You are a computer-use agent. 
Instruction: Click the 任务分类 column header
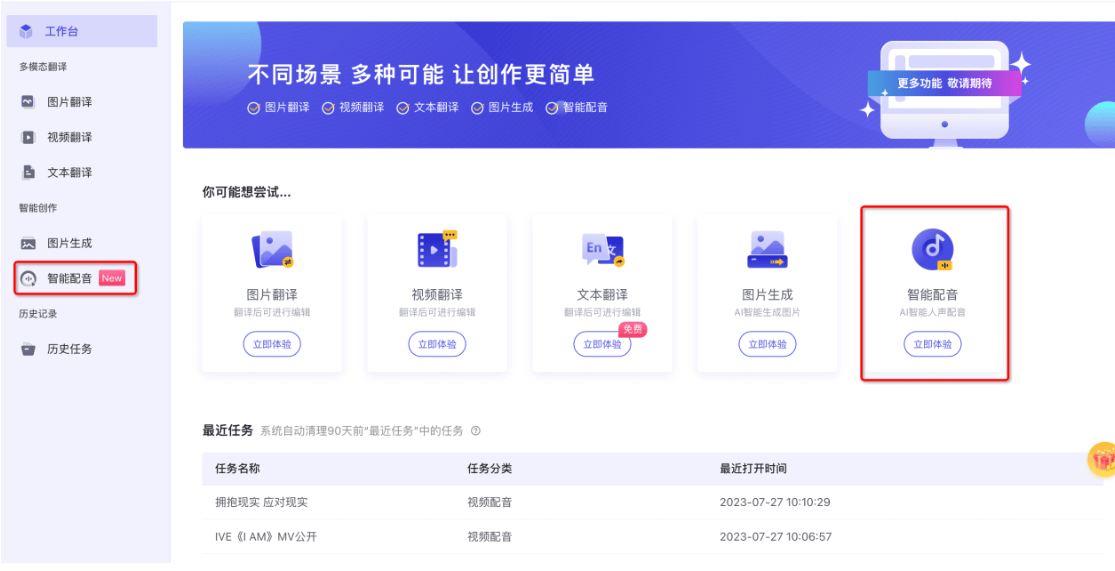(x=490, y=469)
